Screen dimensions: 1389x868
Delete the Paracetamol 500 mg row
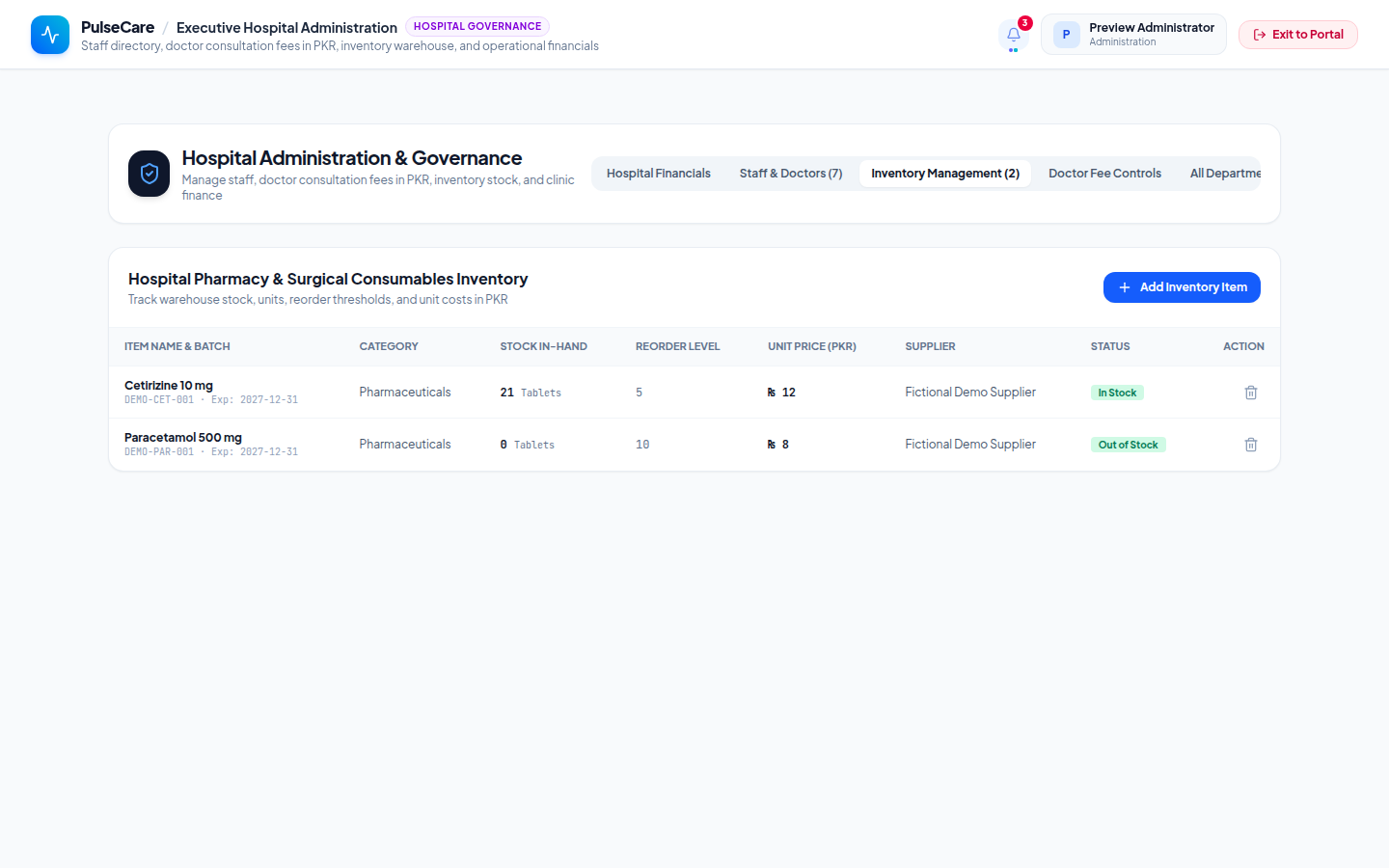pyautogui.click(x=1251, y=445)
